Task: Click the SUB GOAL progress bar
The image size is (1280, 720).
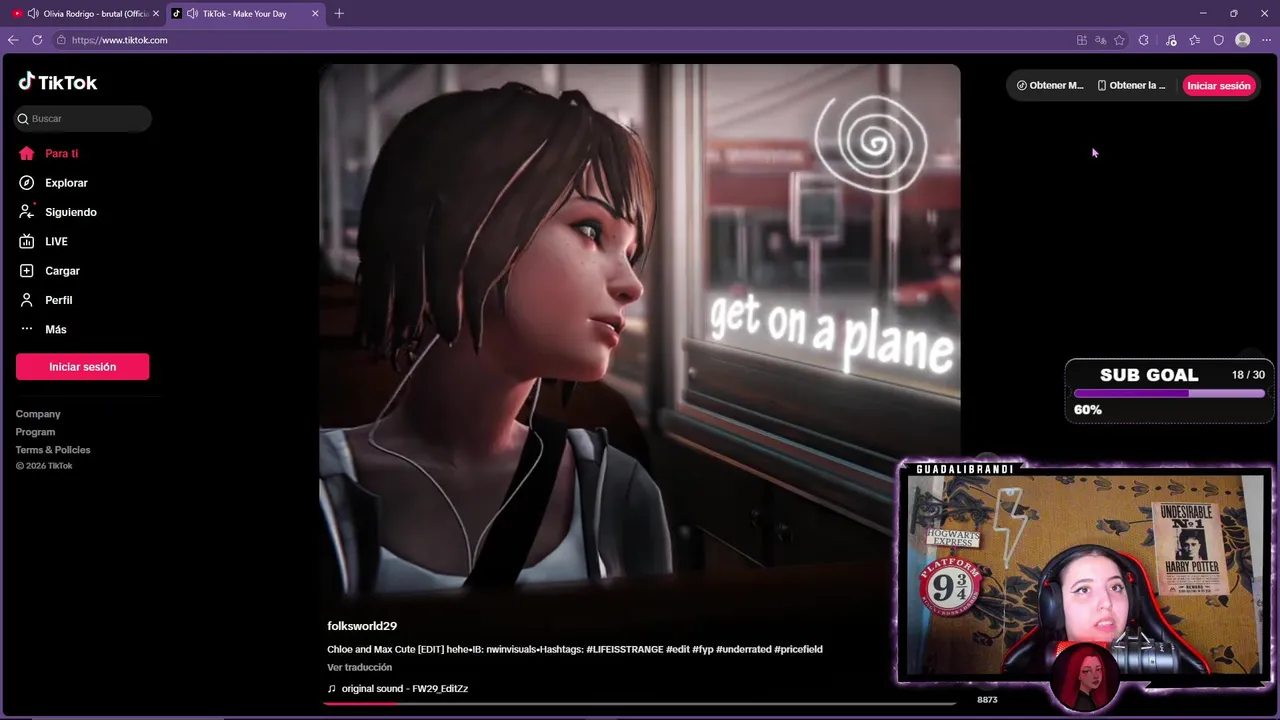Action: [1169, 393]
